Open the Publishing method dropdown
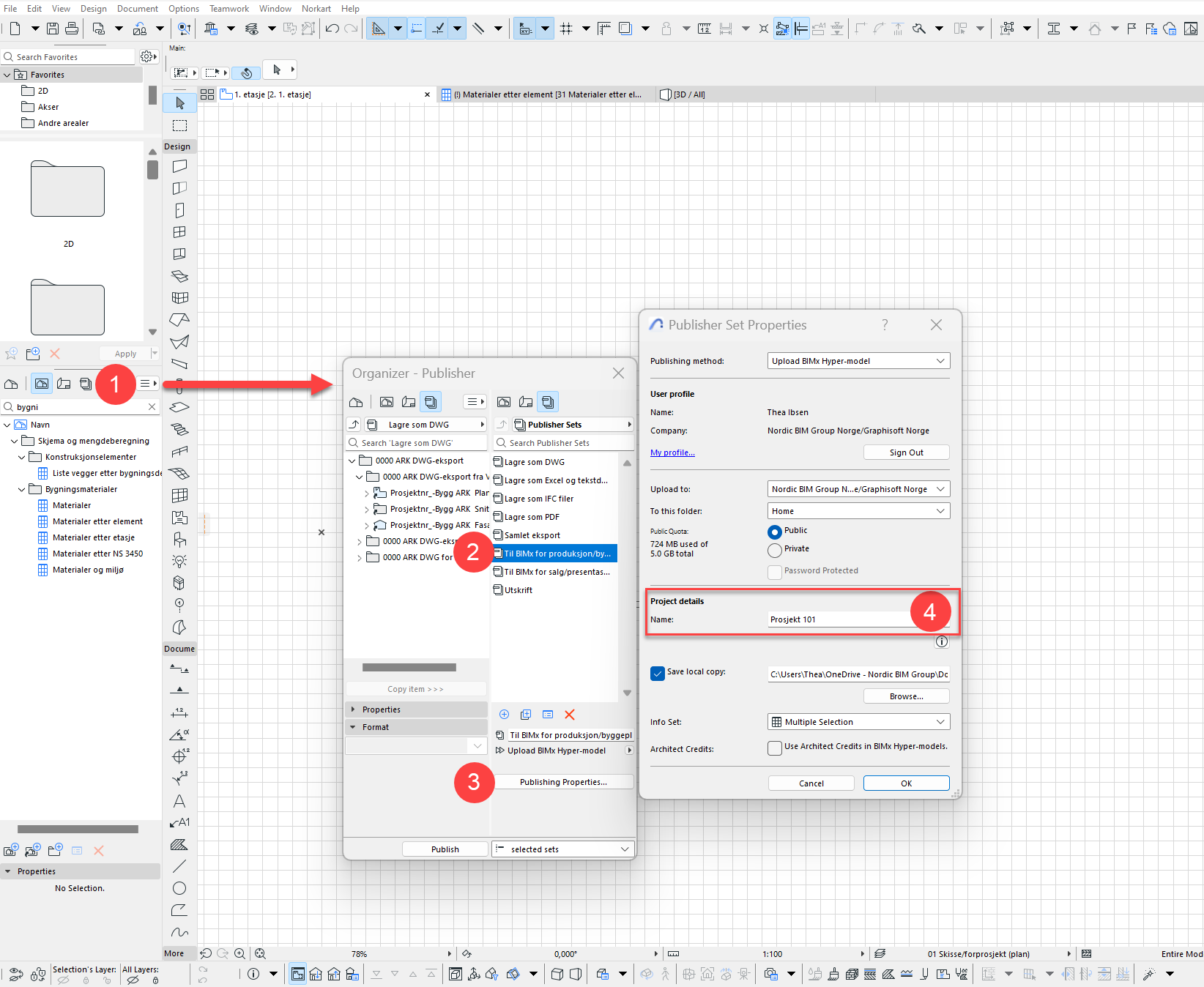1204x987 pixels. 858,361
